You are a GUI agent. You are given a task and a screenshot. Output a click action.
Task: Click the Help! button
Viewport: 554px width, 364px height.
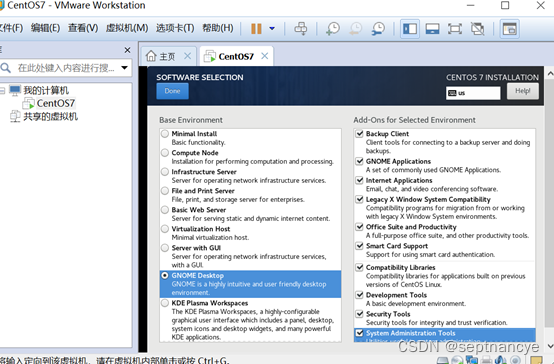click(x=523, y=91)
